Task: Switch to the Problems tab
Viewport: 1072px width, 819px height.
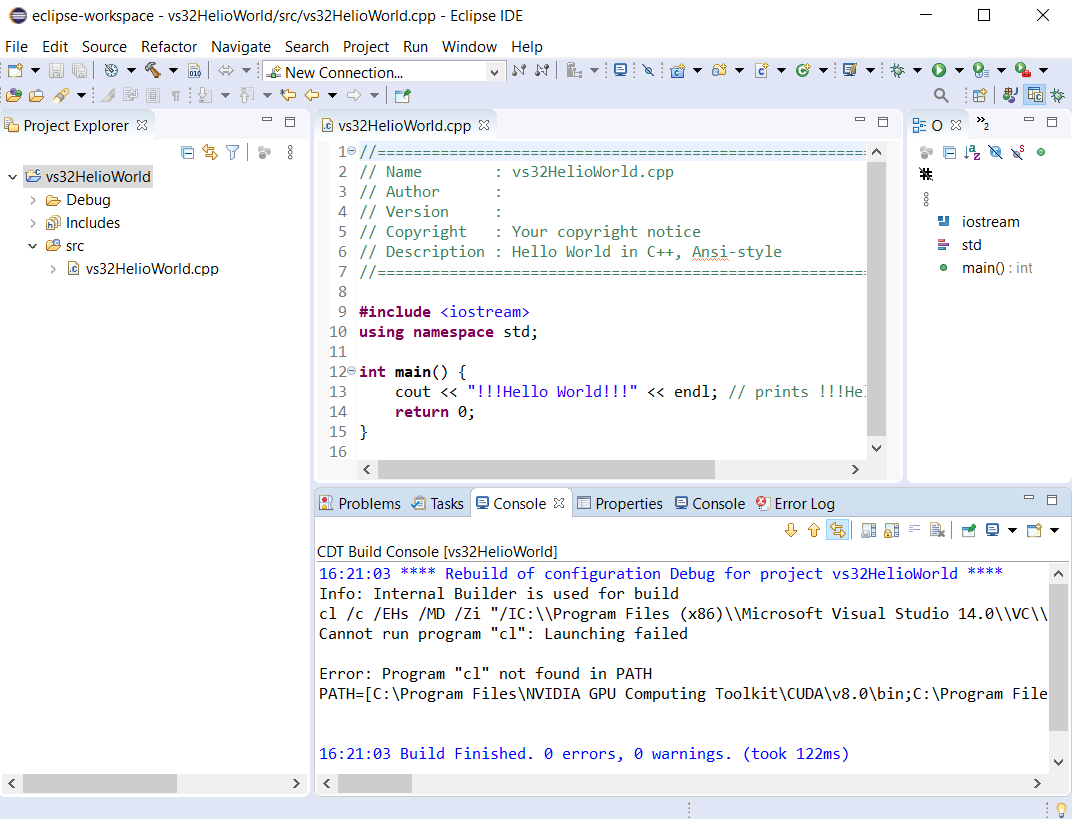Action: point(360,503)
